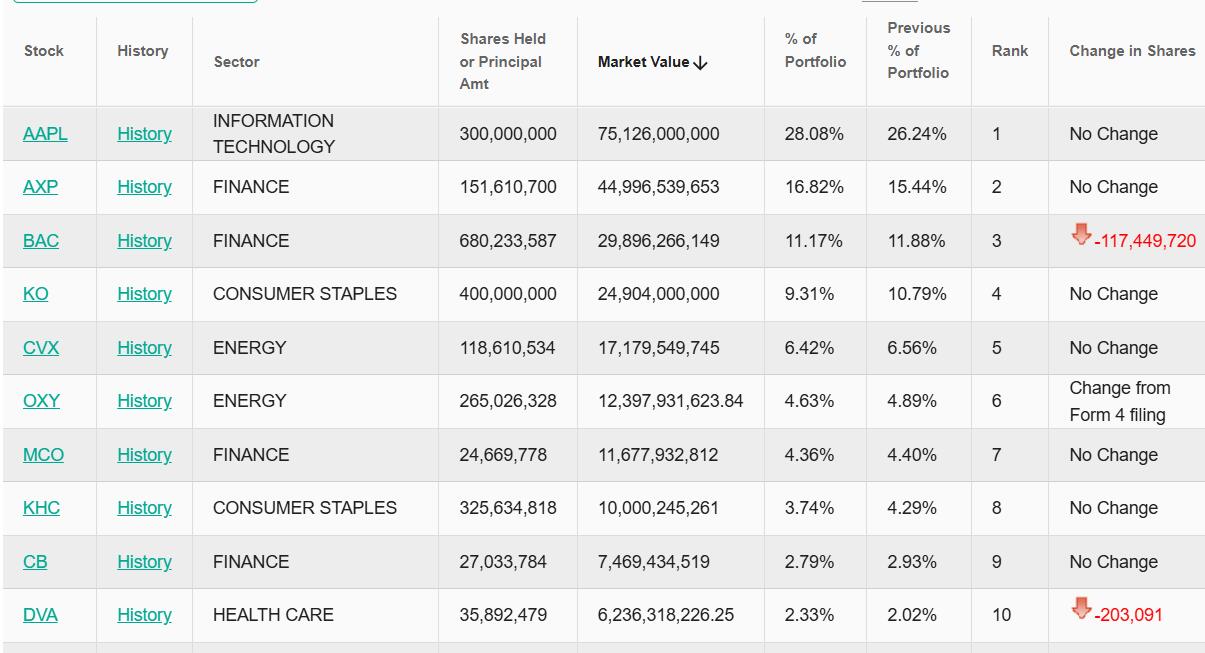View History for MCO
The height and width of the screenshot is (653, 1205).
(x=144, y=455)
